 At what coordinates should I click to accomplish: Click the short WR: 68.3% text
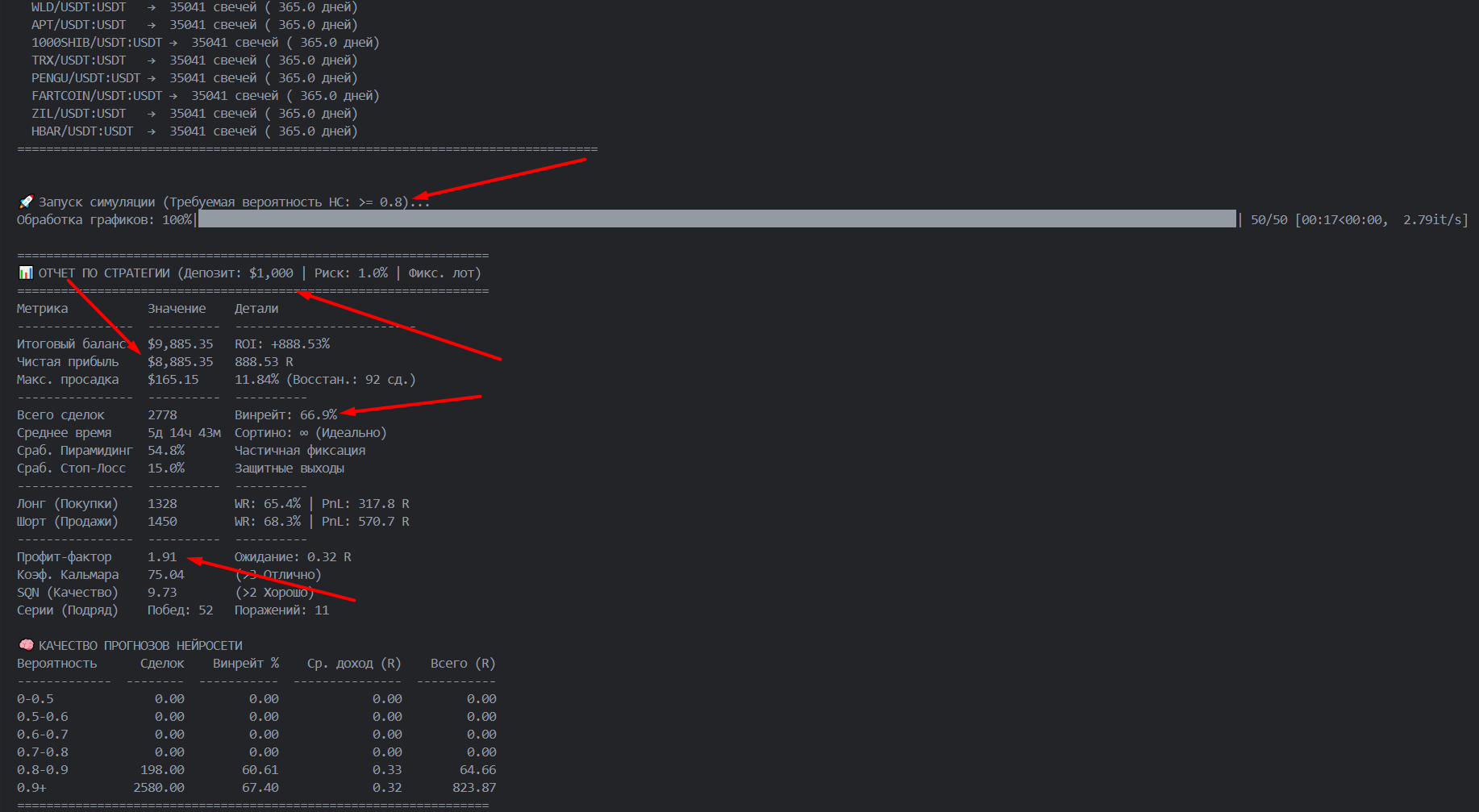(x=268, y=522)
